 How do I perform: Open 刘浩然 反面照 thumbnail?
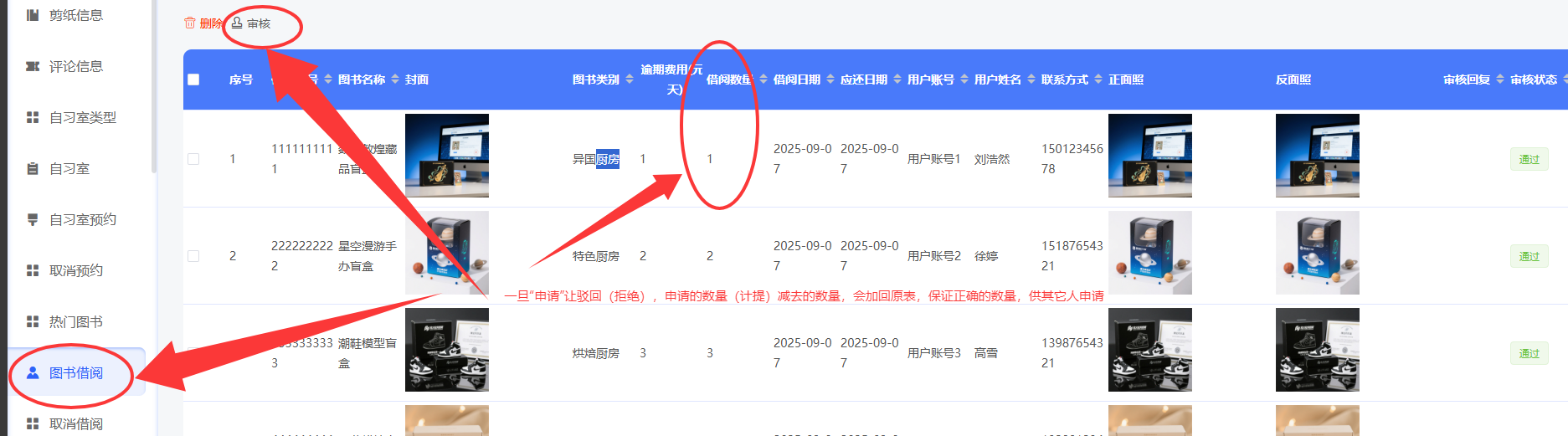tap(1318, 156)
